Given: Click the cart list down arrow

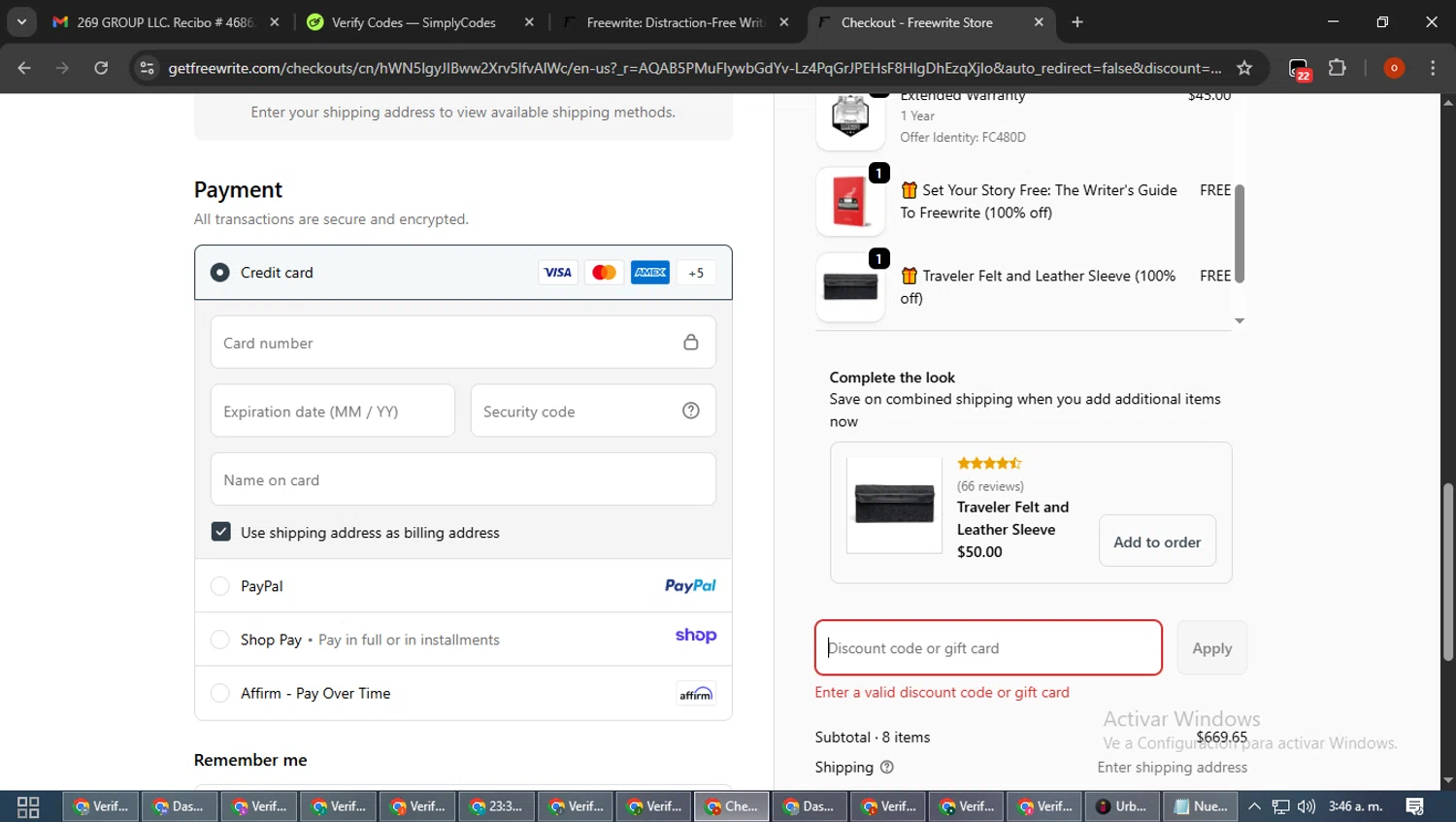Looking at the screenshot, I should [x=1240, y=321].
